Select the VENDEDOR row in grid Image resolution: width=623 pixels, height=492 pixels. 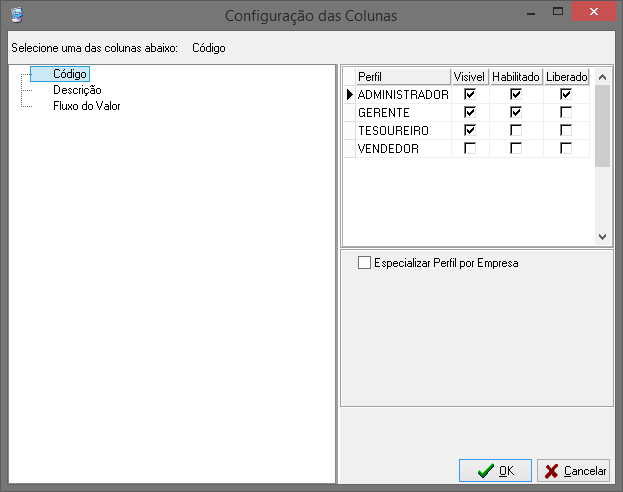coord(467,148)
